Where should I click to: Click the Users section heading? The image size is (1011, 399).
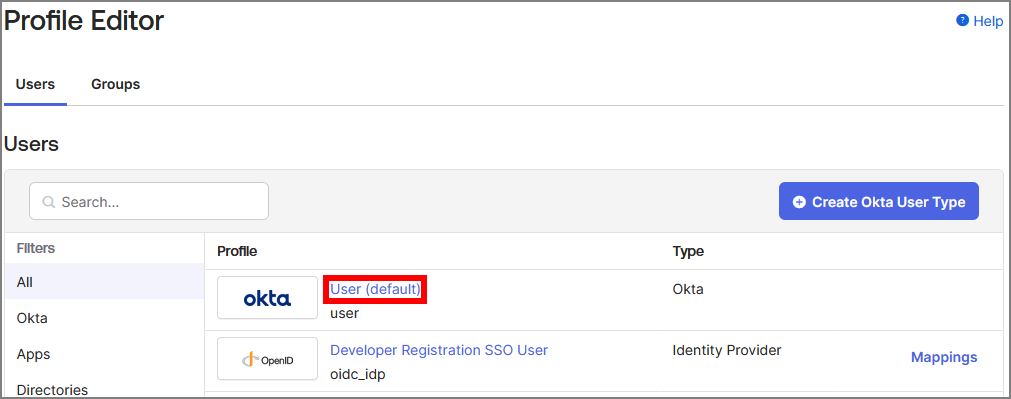coord(32,144)
